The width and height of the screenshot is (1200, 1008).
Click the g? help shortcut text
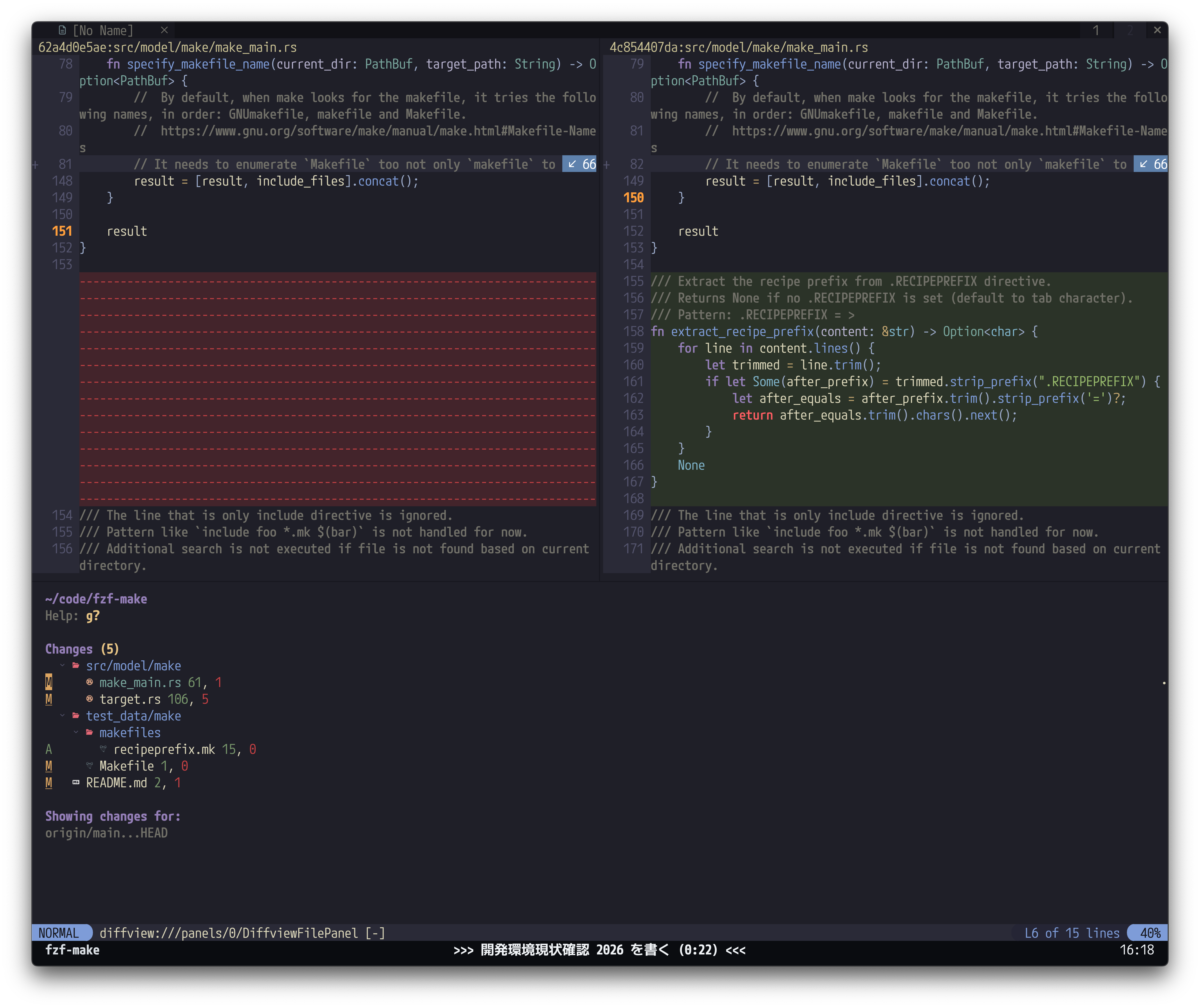click(93, 616)
